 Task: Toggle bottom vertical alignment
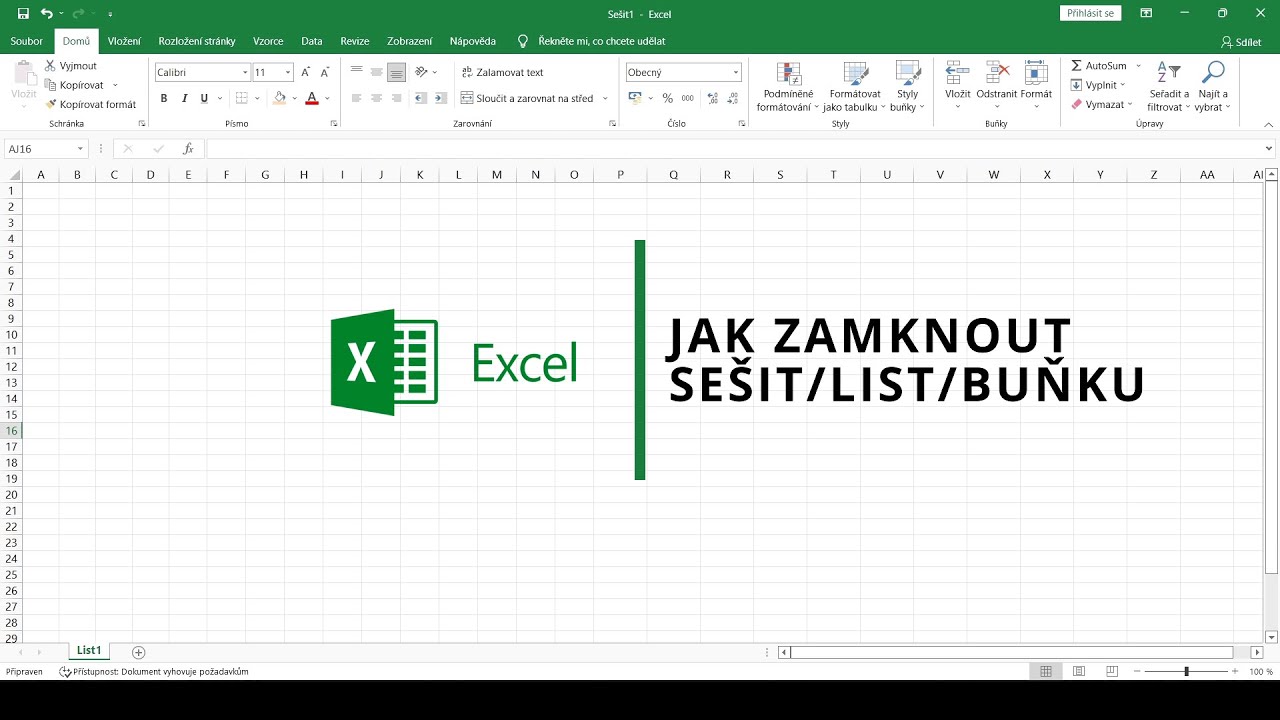(x=397, y=72)
